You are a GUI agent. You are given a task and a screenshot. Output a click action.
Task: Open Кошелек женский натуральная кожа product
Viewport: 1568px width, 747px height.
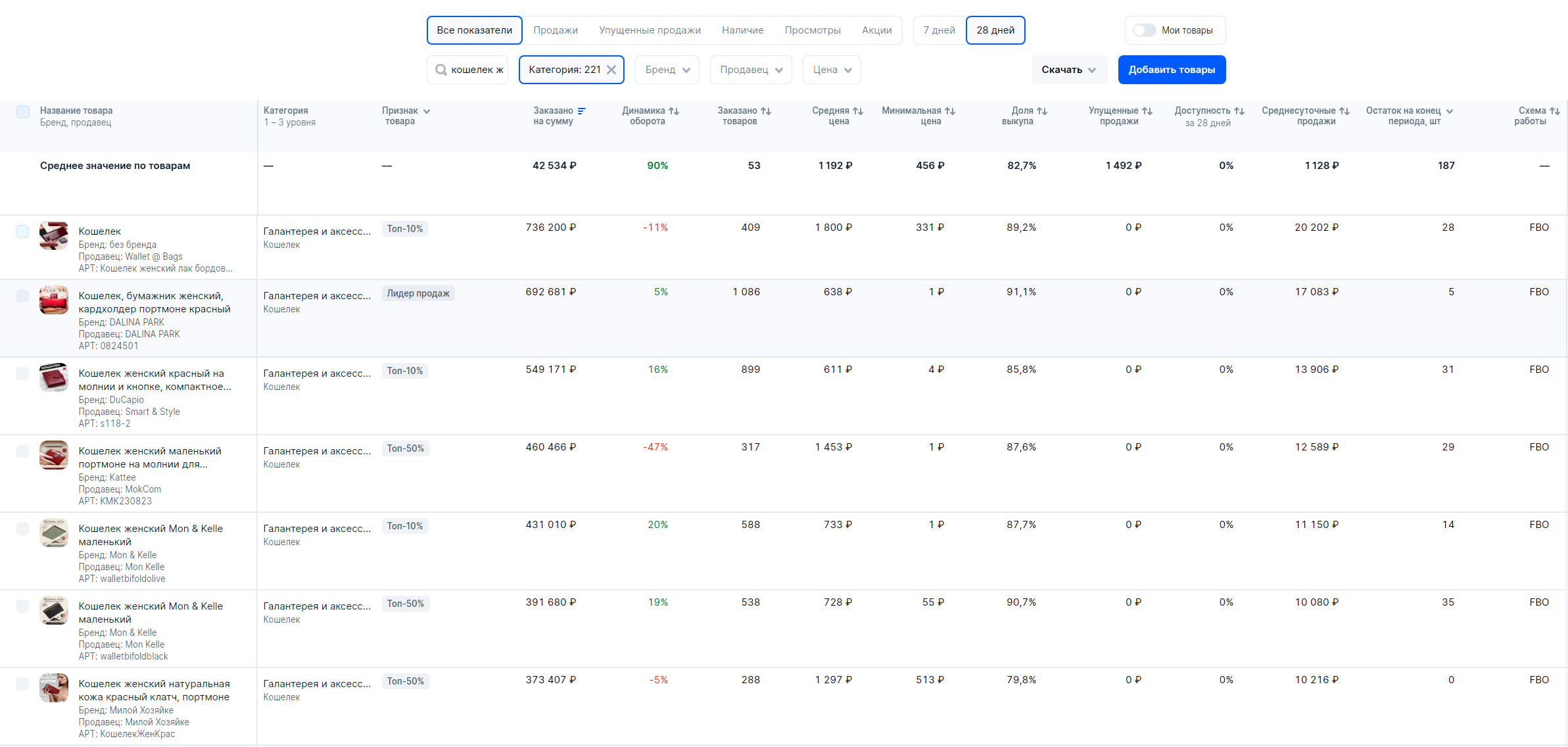point(154,690)
